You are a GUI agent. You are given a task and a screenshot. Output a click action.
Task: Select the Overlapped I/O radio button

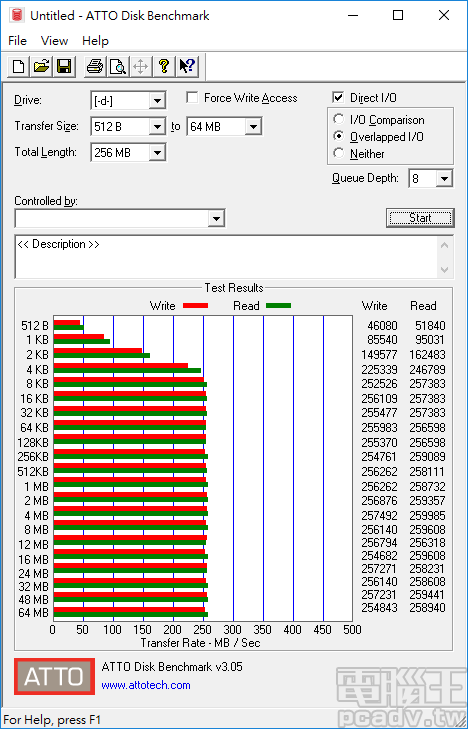339,136
